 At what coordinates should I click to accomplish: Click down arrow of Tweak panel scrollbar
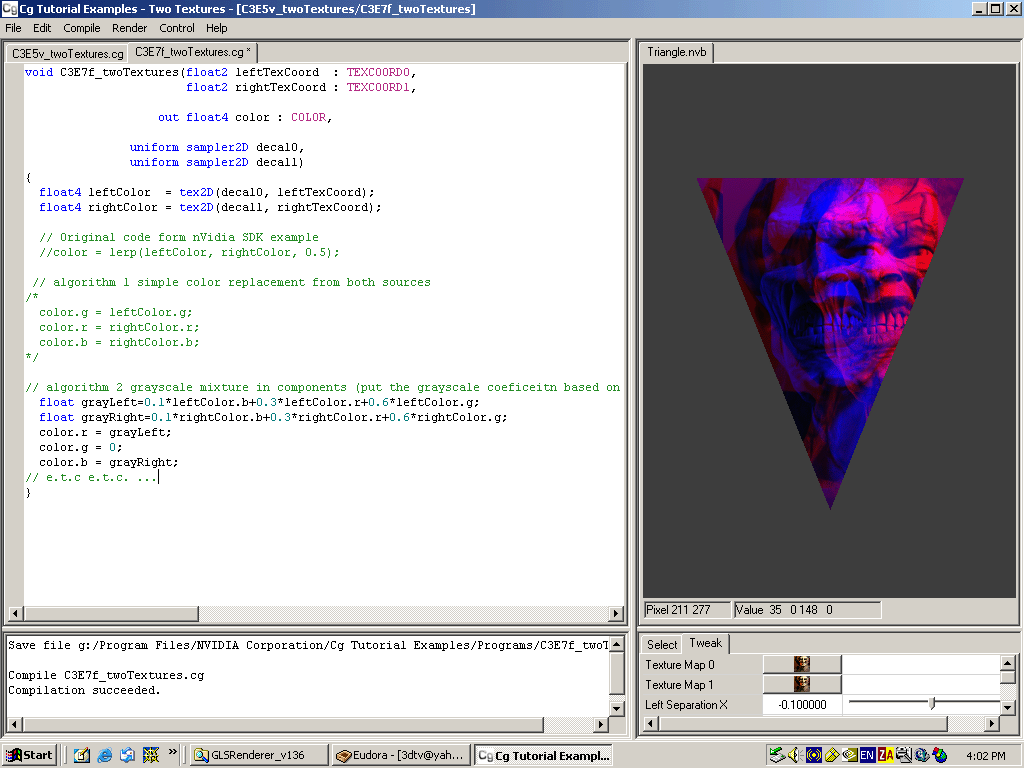tap(1007, 707)
